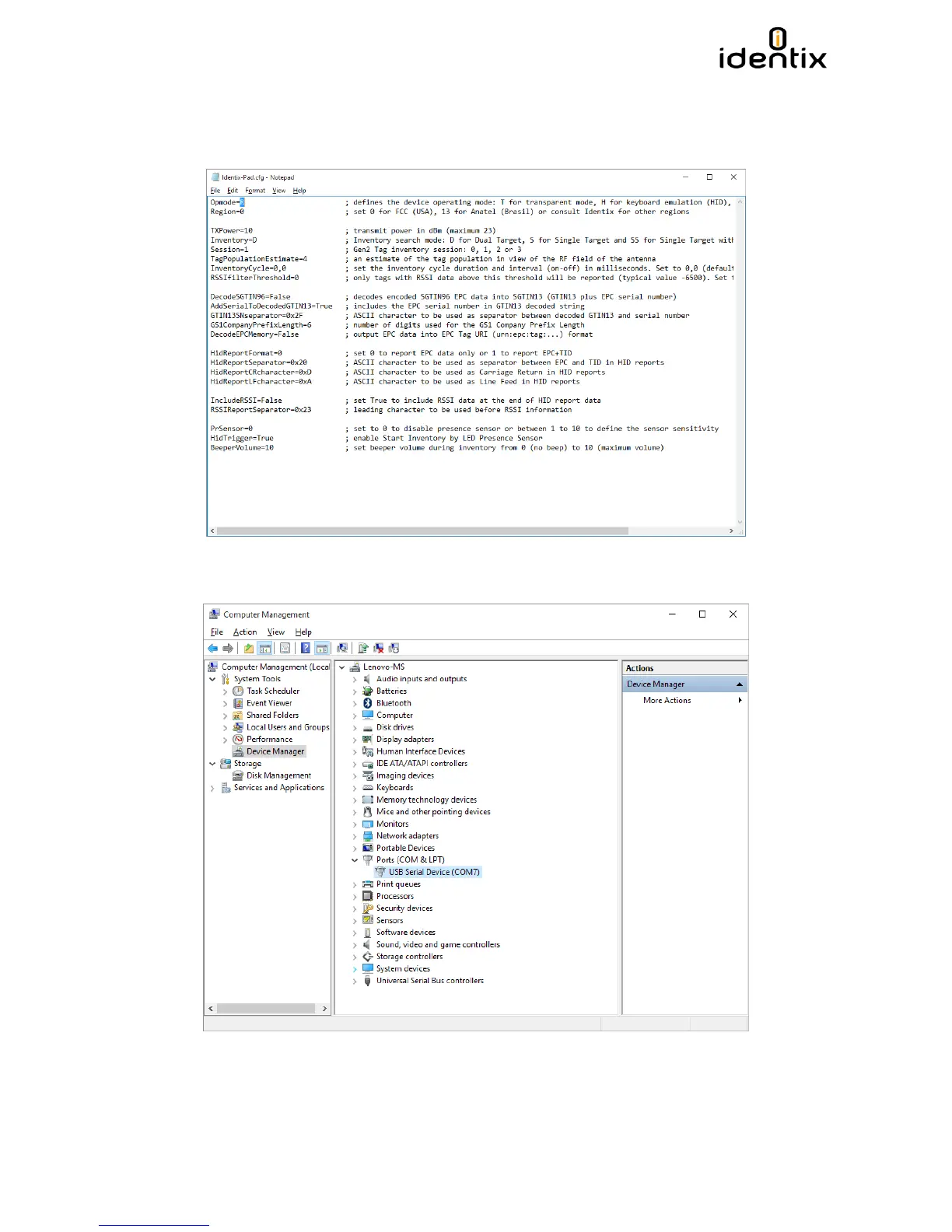
Task: Click the 'TXPower=10' line in Notepad
Action: [x=232, y=231]
